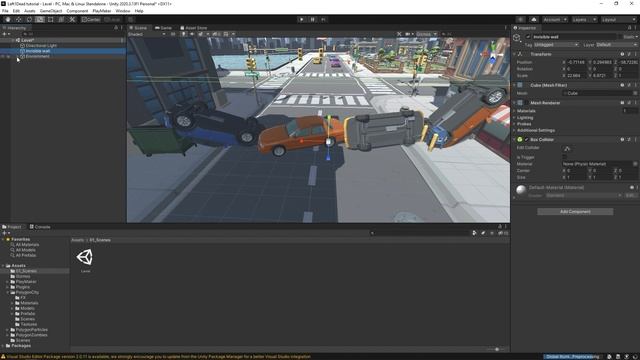This screenshot has width=640, height=360.
Task: Switch to the Asset Store tab
Action: 194,28
